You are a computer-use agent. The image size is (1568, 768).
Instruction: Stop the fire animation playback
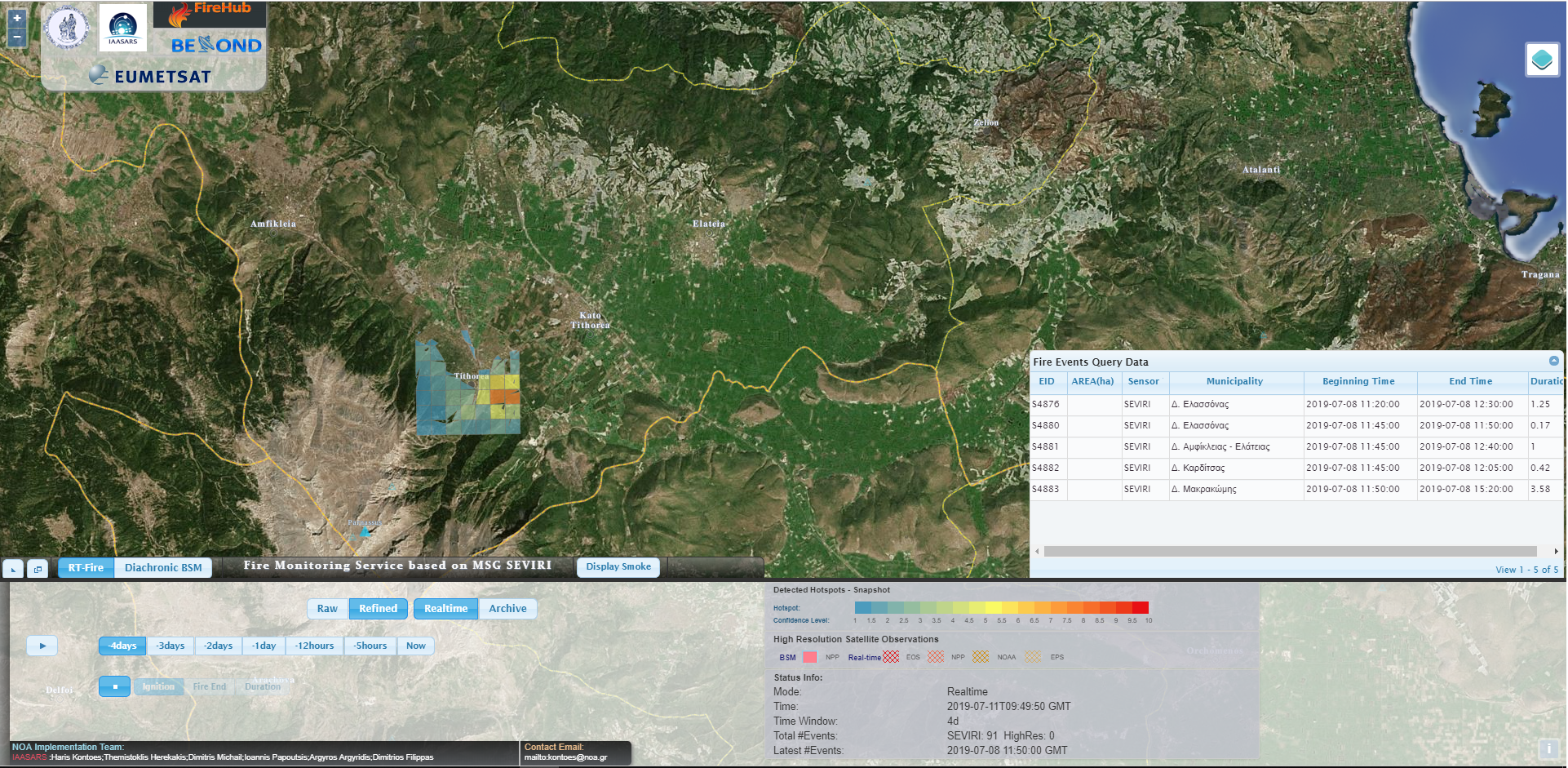tap(115, 686)
